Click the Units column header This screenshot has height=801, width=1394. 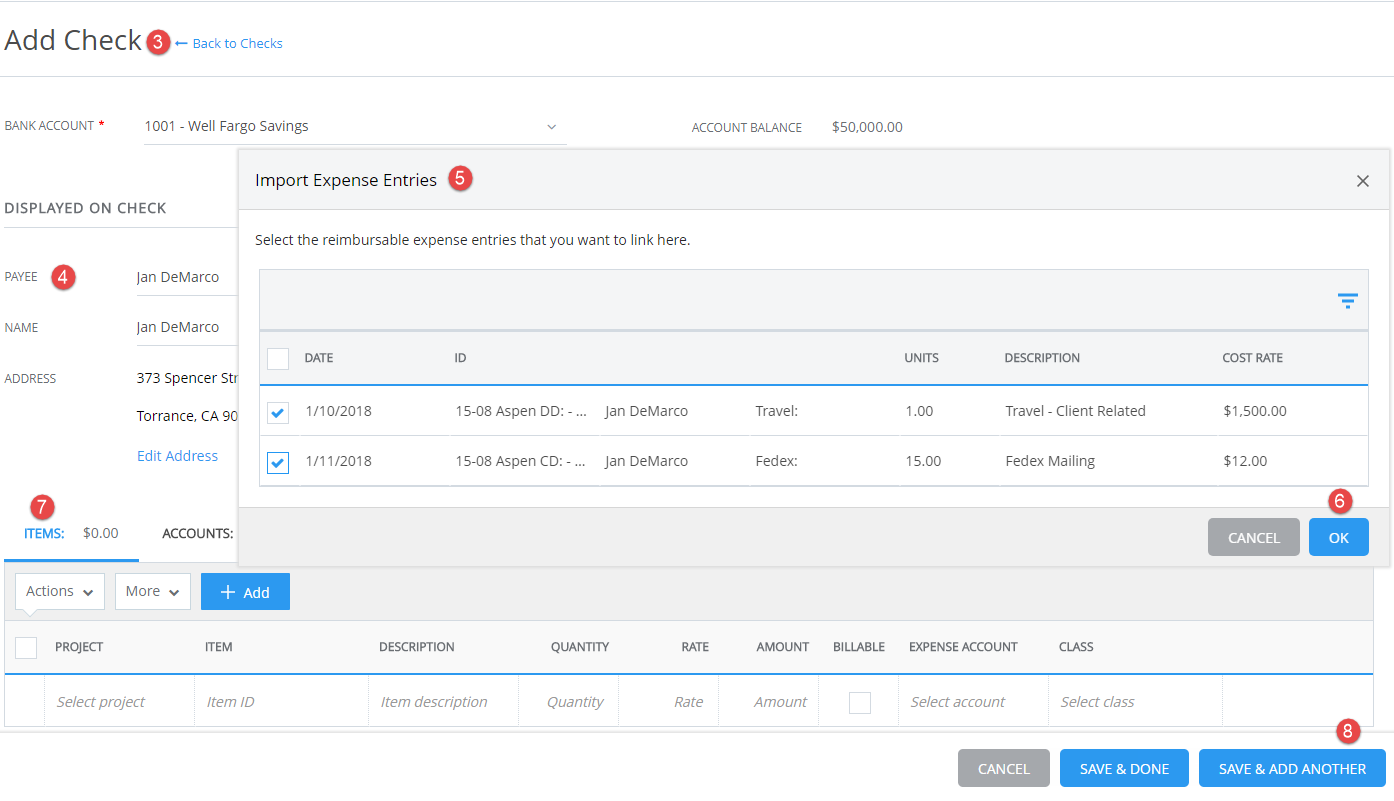(921, 358)
